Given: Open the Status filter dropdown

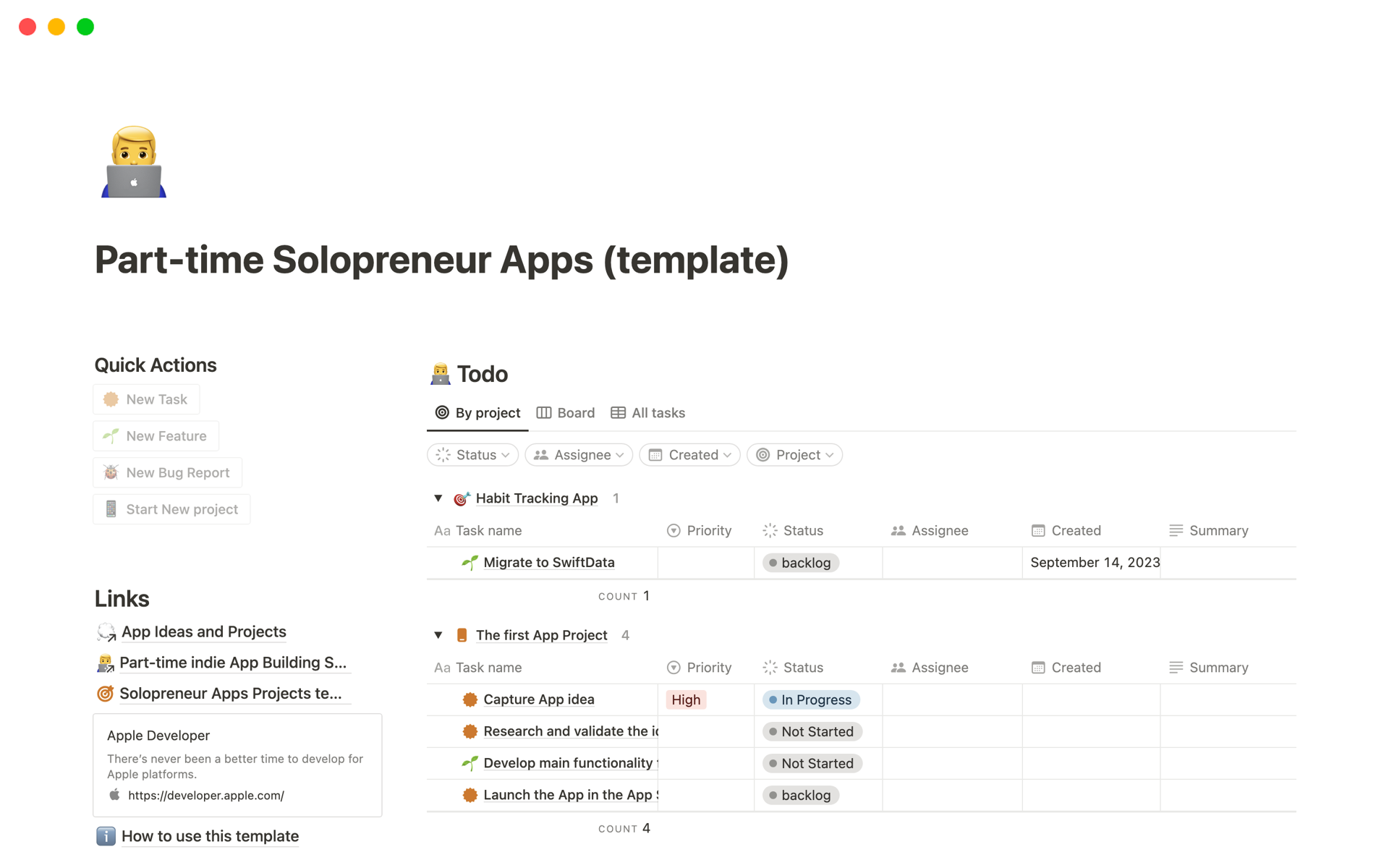Looking at the screenshot, I should (473, 455).
